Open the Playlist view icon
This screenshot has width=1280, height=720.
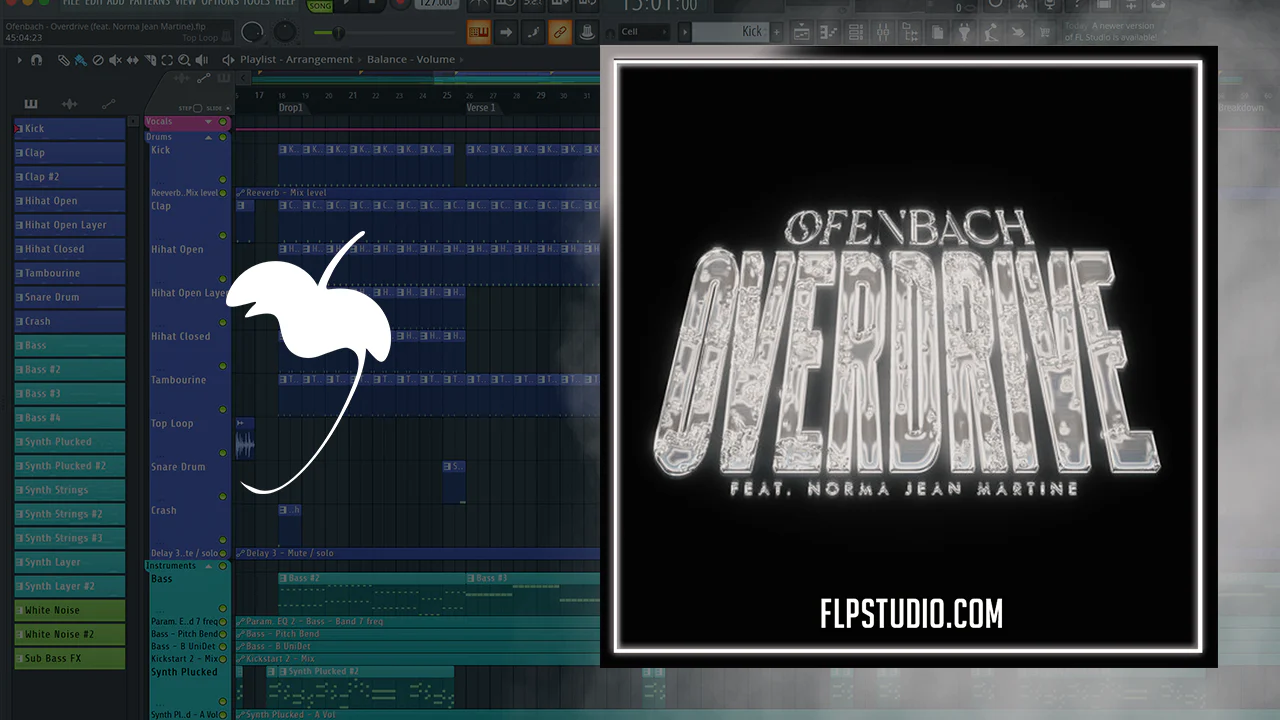click(x=802, y=33)
